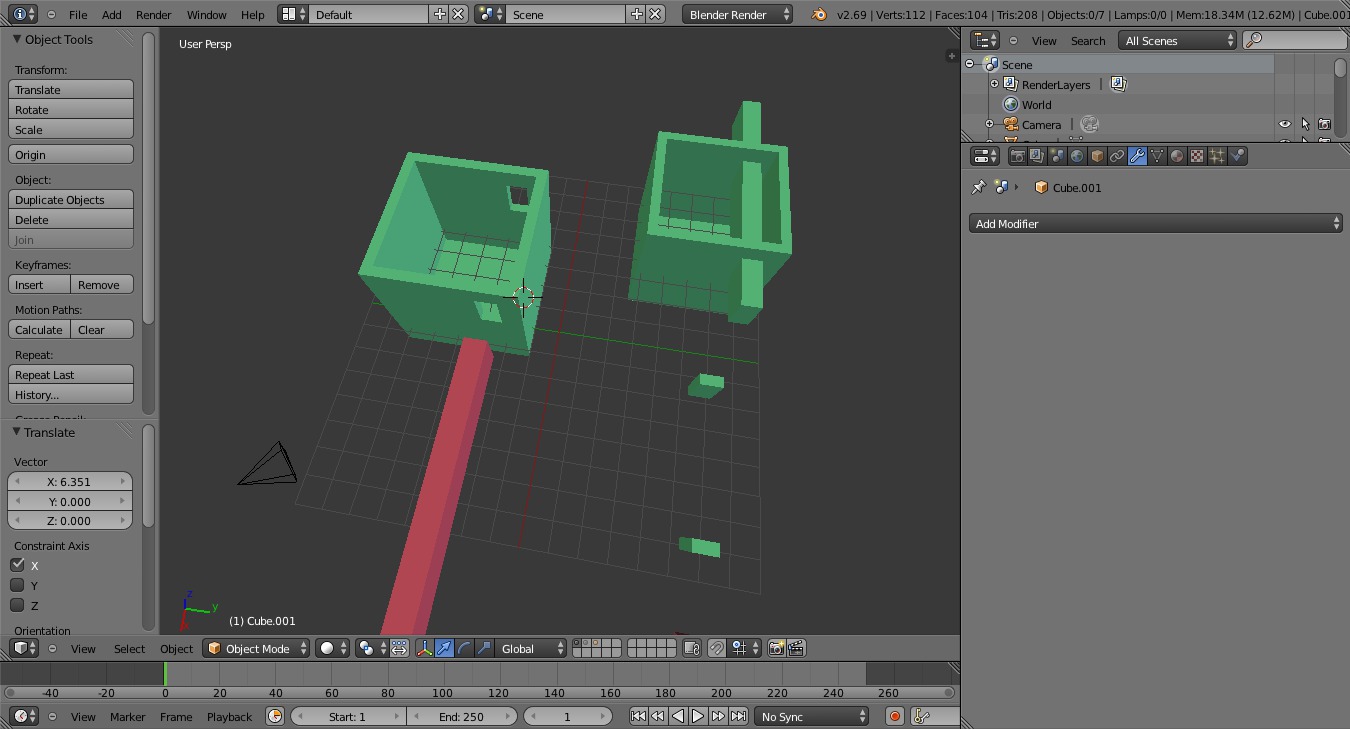Click the OpenGL render image camera icon
Viewport: 1350px width, 729px height.
pyautogui.click(x=776, y=648)
